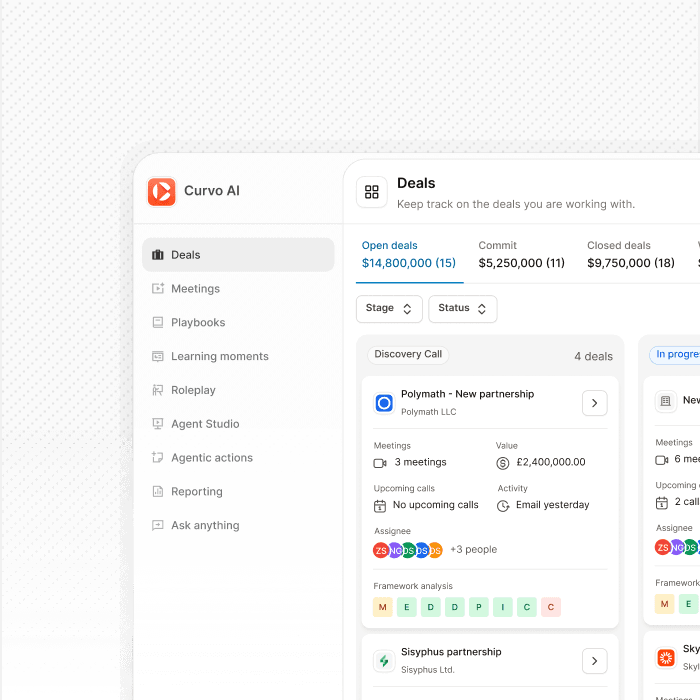Switch to the Open deals tab
Screen dimensions: 700x700
point(409,254)
